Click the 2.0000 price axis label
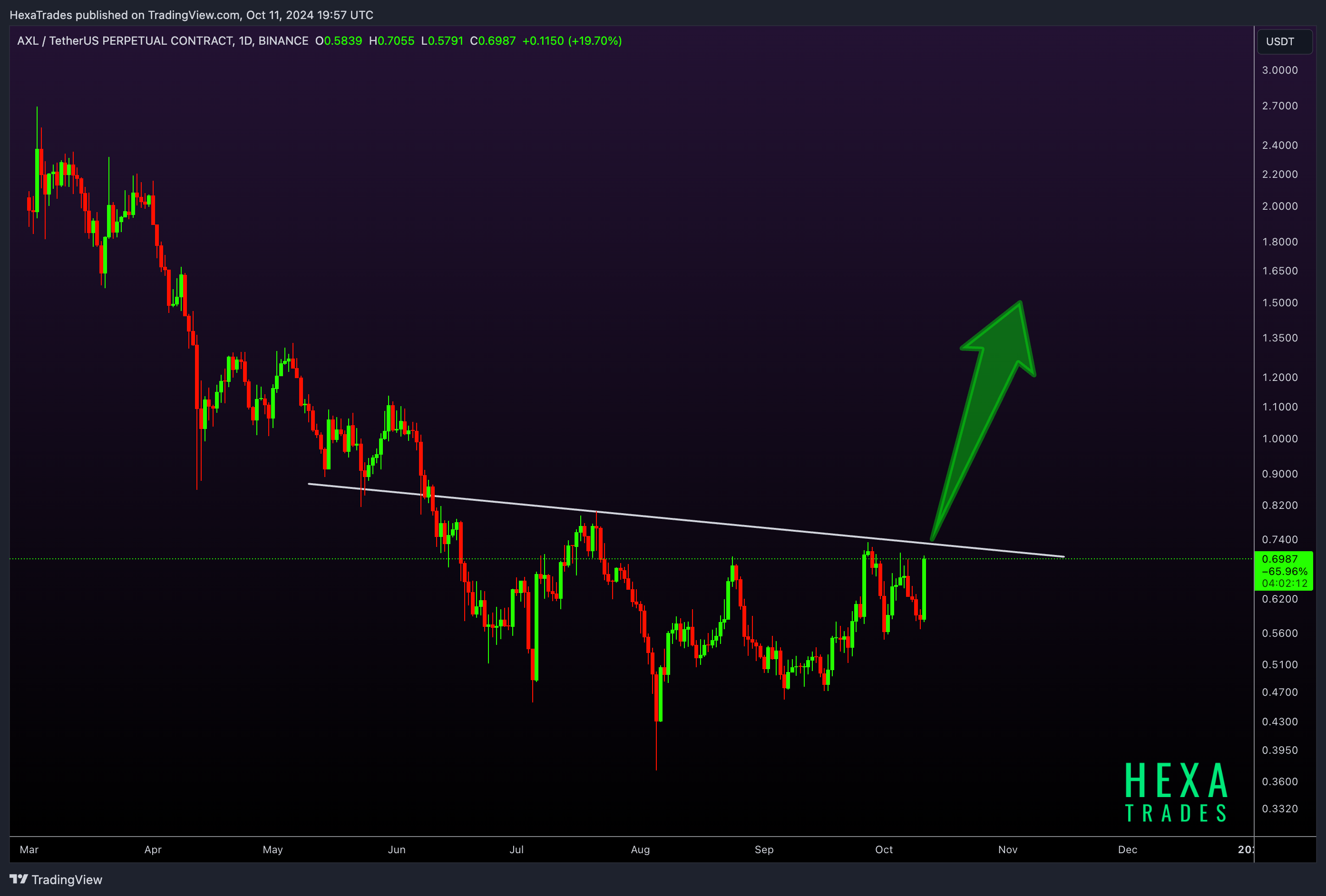The width and height of the screenshot is (1326, 896). coord(1279,206)
